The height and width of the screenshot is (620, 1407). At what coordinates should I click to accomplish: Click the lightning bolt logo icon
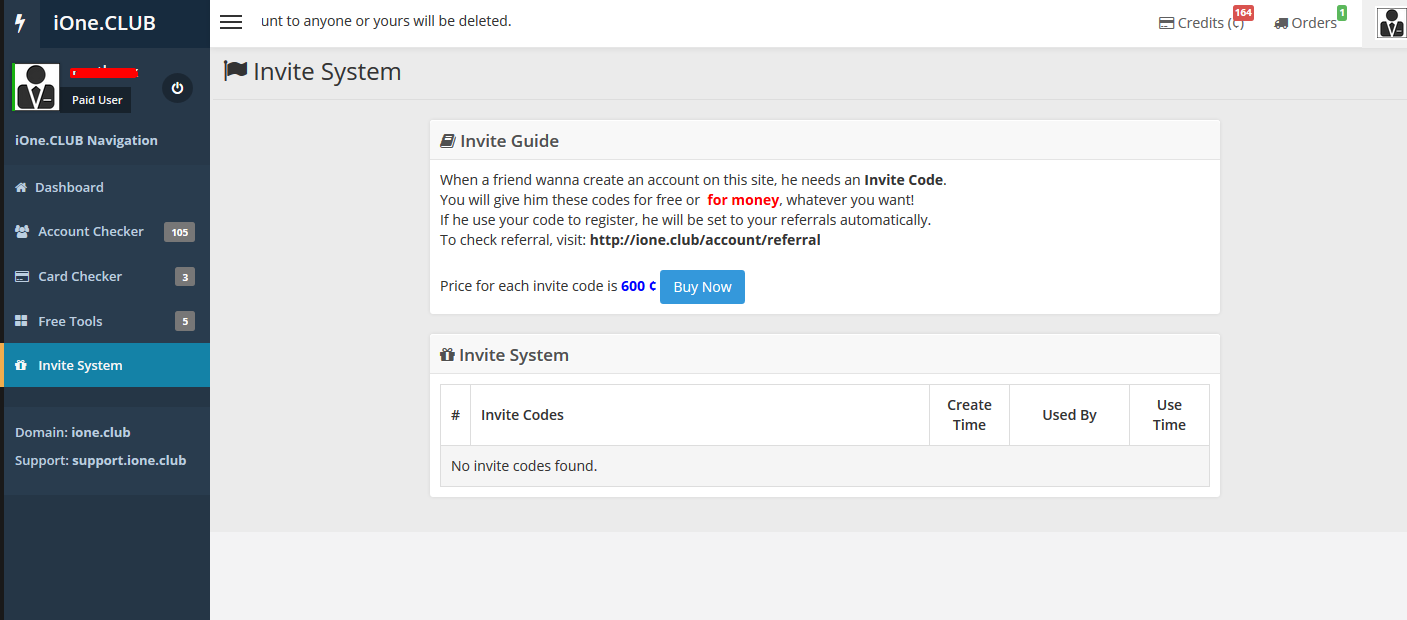click(x=20, y=22)
